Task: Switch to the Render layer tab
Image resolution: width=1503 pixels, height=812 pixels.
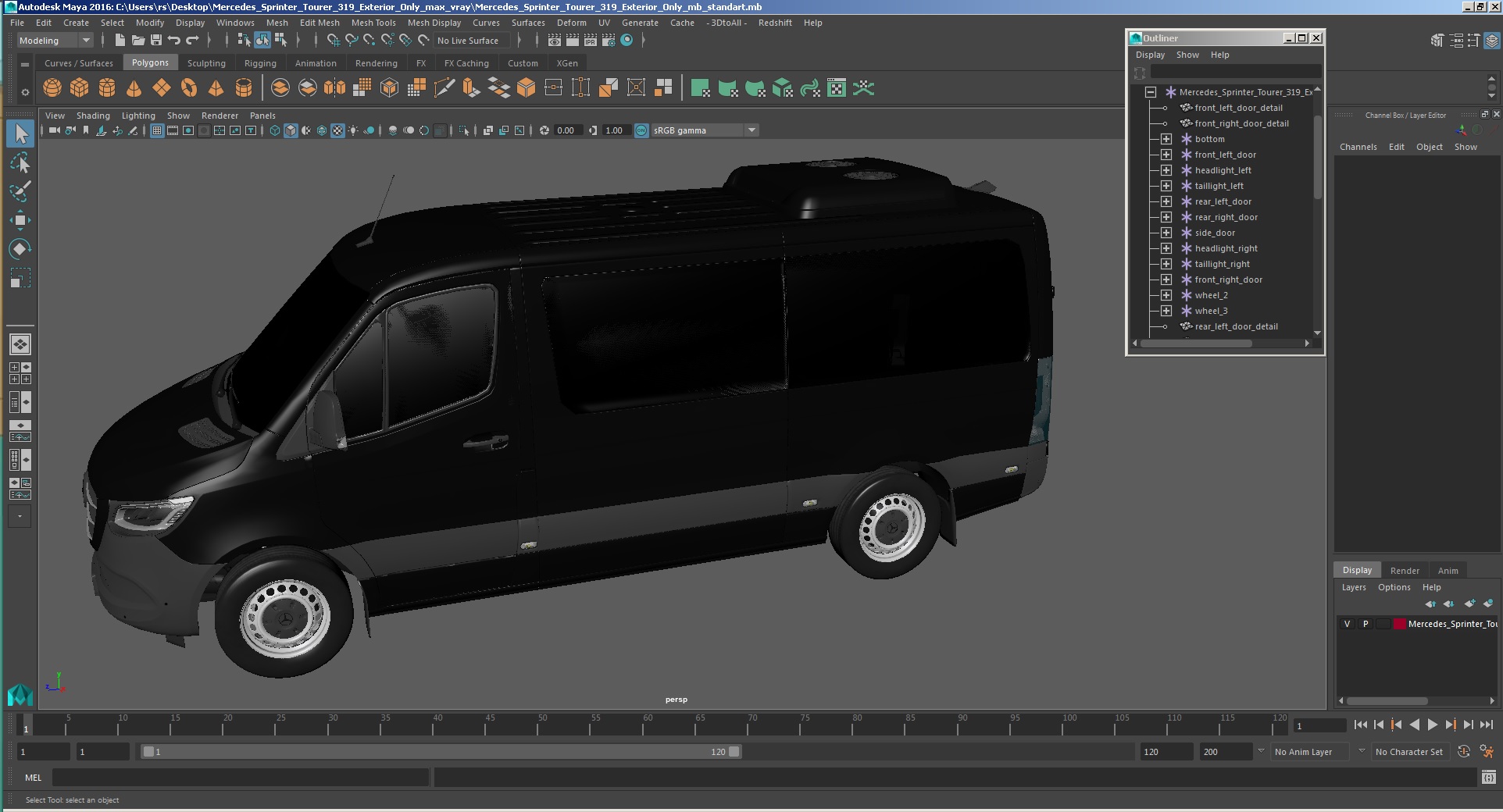Action: pyautogui.click(x=1405, y=571)
